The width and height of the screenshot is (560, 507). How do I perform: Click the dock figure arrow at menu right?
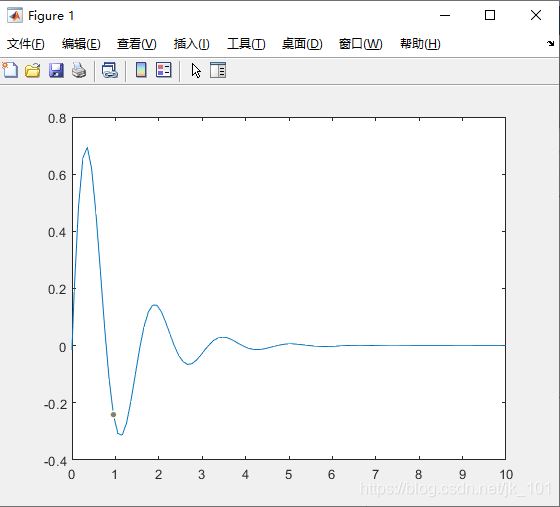[550, 44]
